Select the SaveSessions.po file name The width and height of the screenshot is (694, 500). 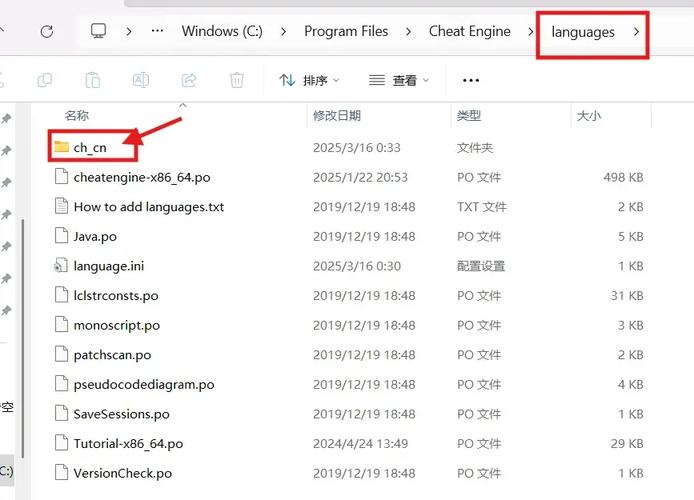click(x=121, y=414)
